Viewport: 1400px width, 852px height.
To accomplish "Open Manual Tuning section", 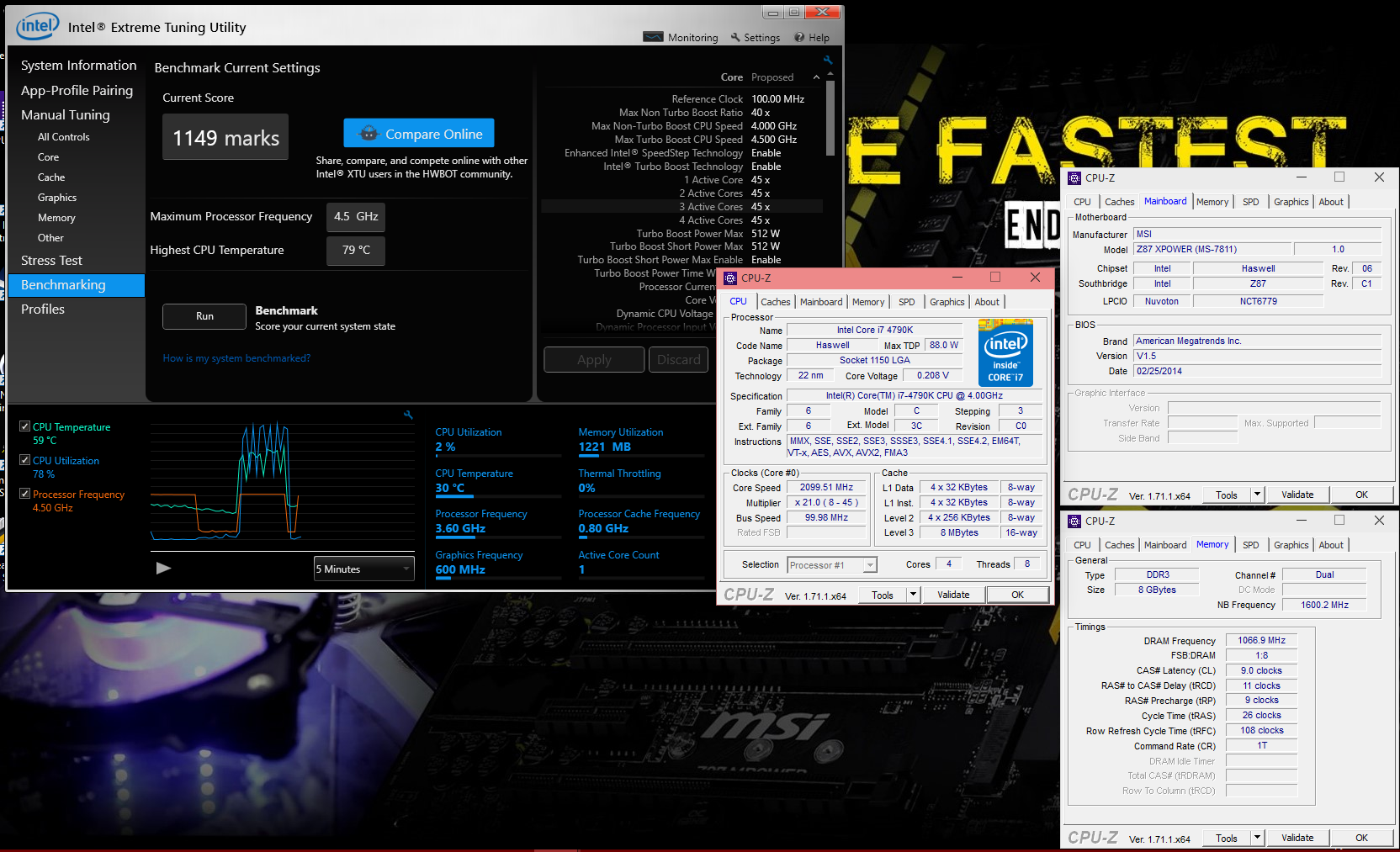I will [65, 114].
